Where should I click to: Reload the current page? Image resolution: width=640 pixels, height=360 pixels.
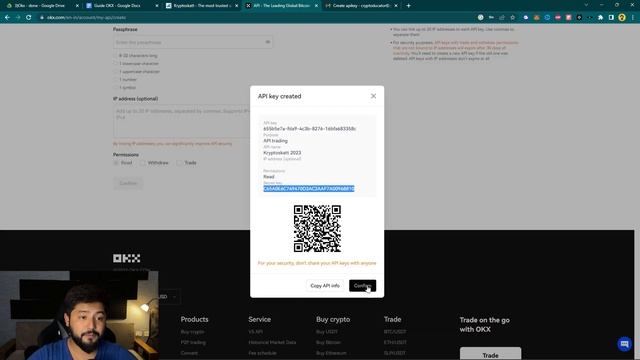coord(29,18)
